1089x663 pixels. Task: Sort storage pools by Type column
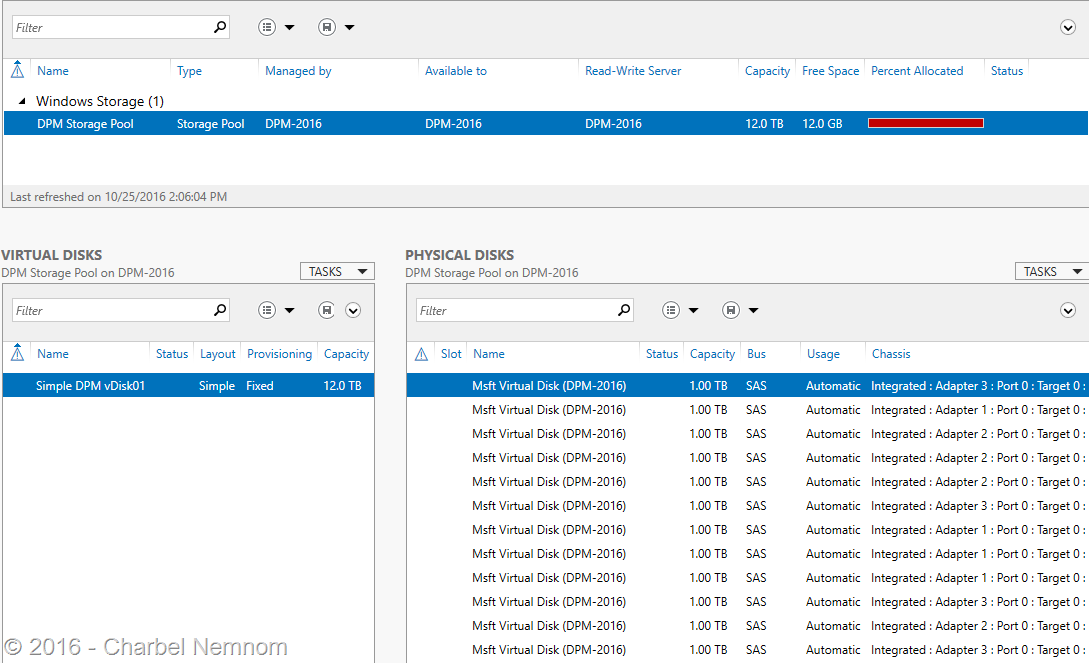189,71
